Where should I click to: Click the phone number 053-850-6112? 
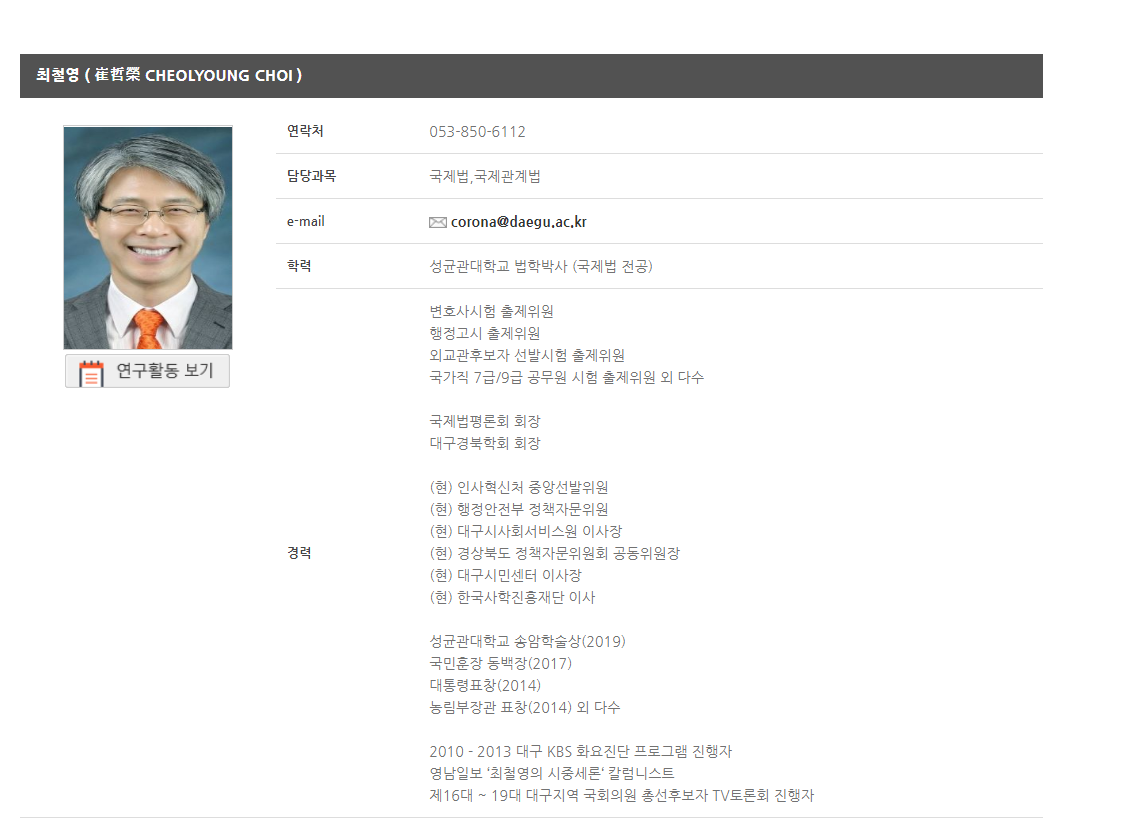(x=477, y=132)
